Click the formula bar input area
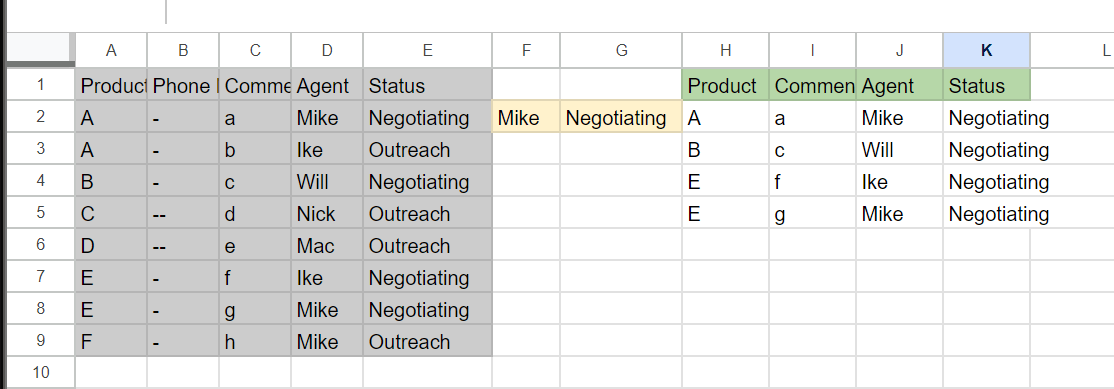This screenshot has width=1114, height=389. [639, 12]
